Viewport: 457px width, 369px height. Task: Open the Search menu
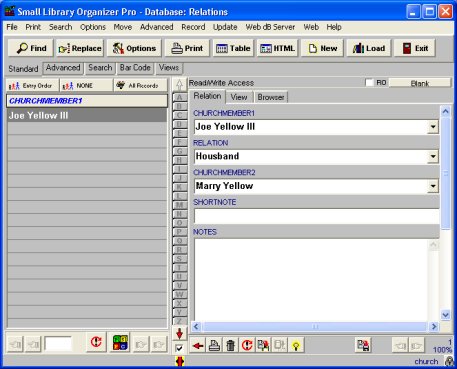click(x=61, y=27)
